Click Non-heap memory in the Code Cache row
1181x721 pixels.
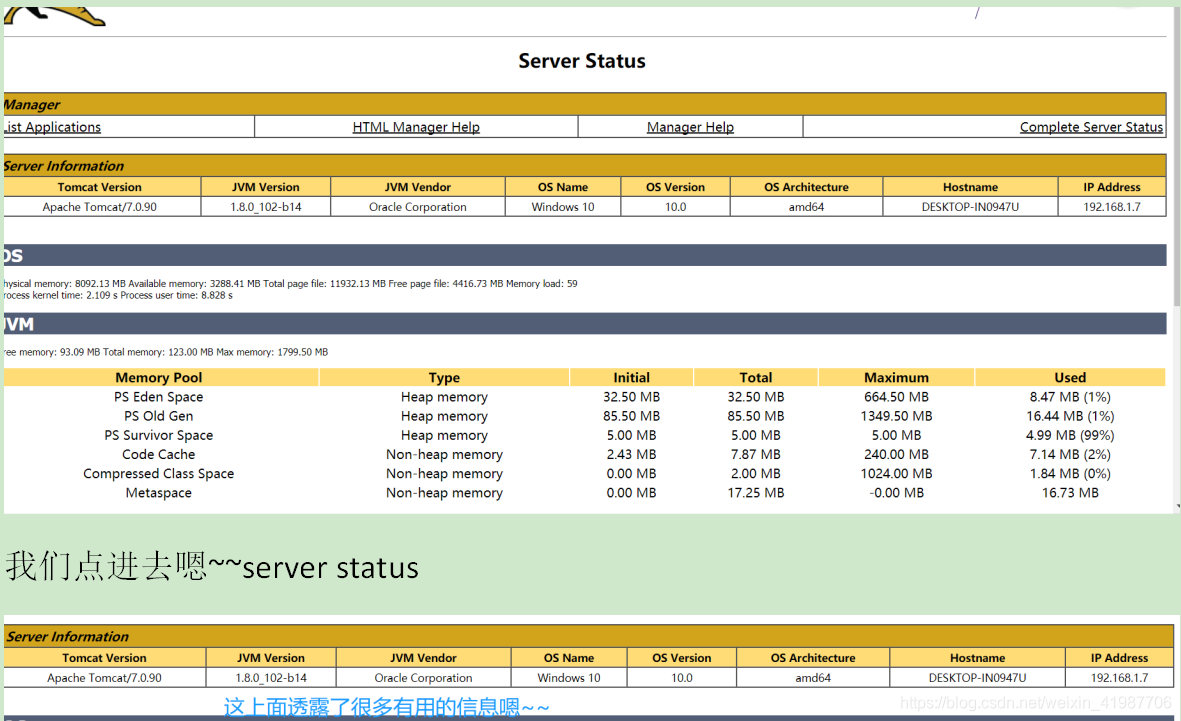[444, 454]
